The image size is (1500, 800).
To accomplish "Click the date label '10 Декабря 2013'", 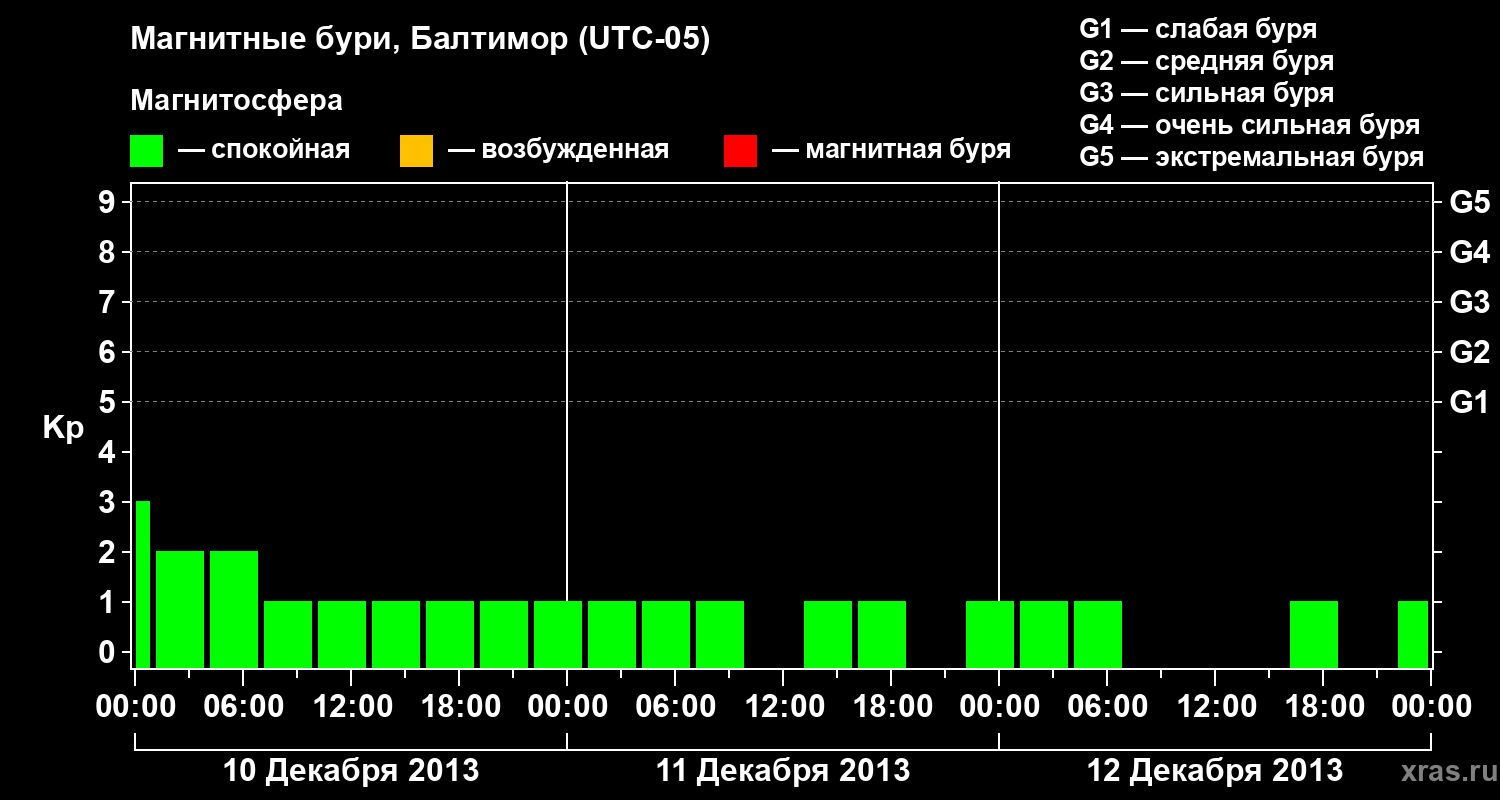I will (x=351, y=771).
